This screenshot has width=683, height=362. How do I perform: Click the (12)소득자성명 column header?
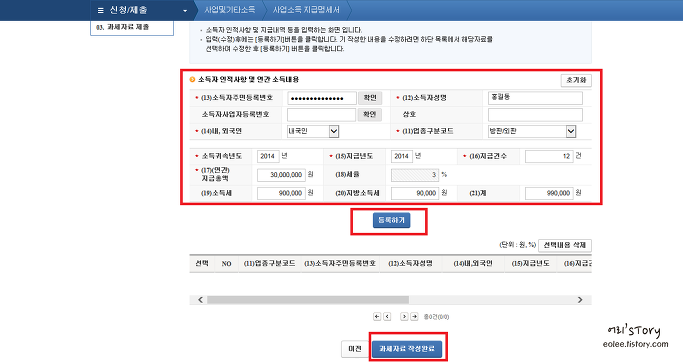[x=410, y=264]
